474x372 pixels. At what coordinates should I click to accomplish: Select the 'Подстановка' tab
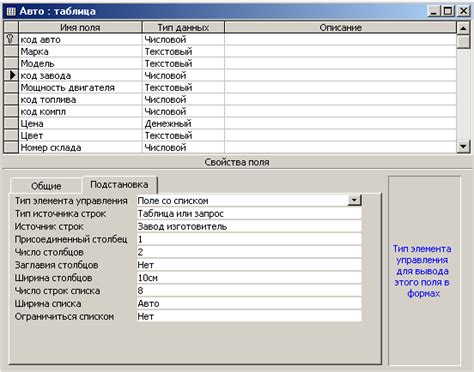(119, 184)
